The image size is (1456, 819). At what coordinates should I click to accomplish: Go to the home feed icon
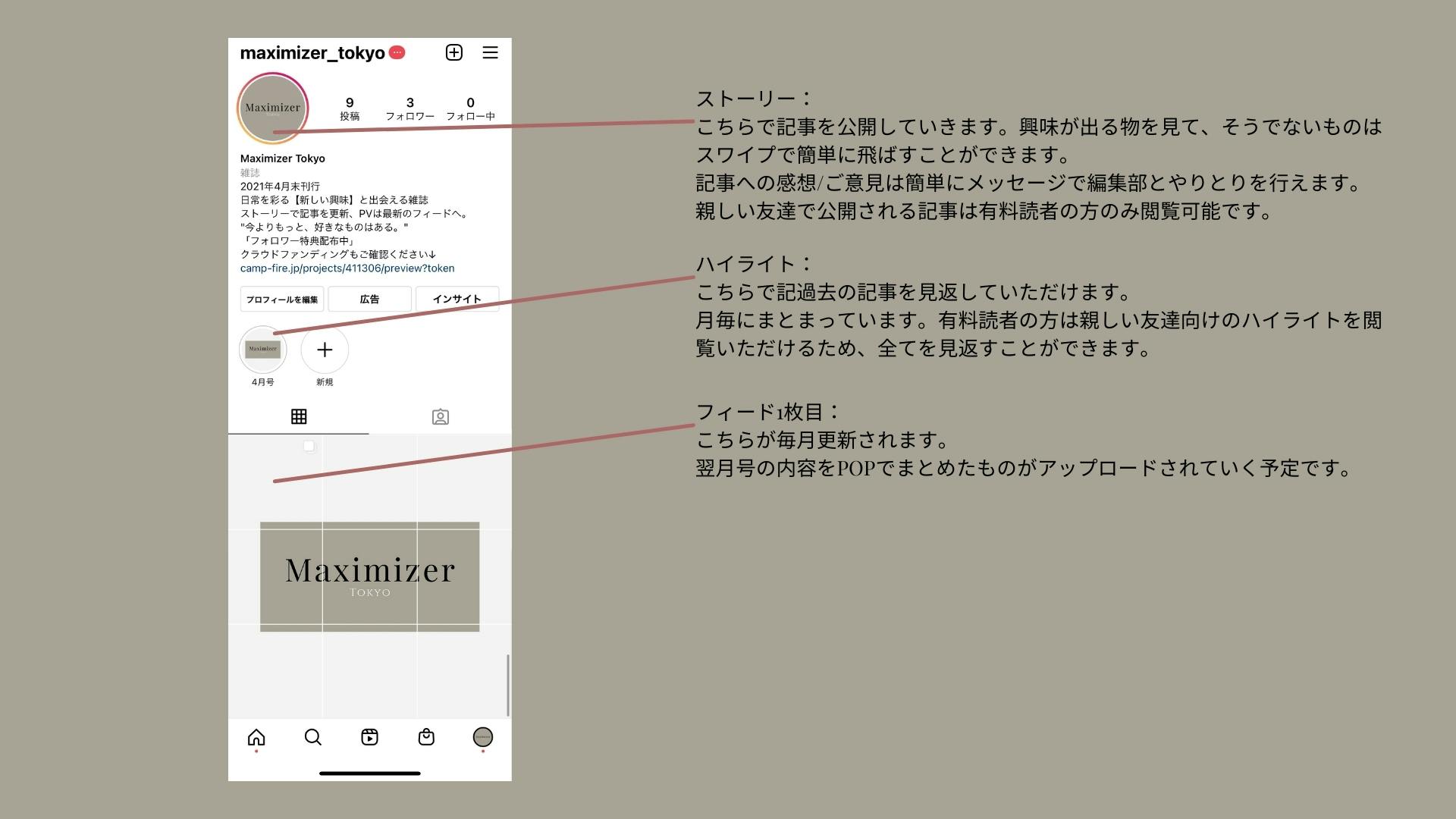click(x=256, y=737)
